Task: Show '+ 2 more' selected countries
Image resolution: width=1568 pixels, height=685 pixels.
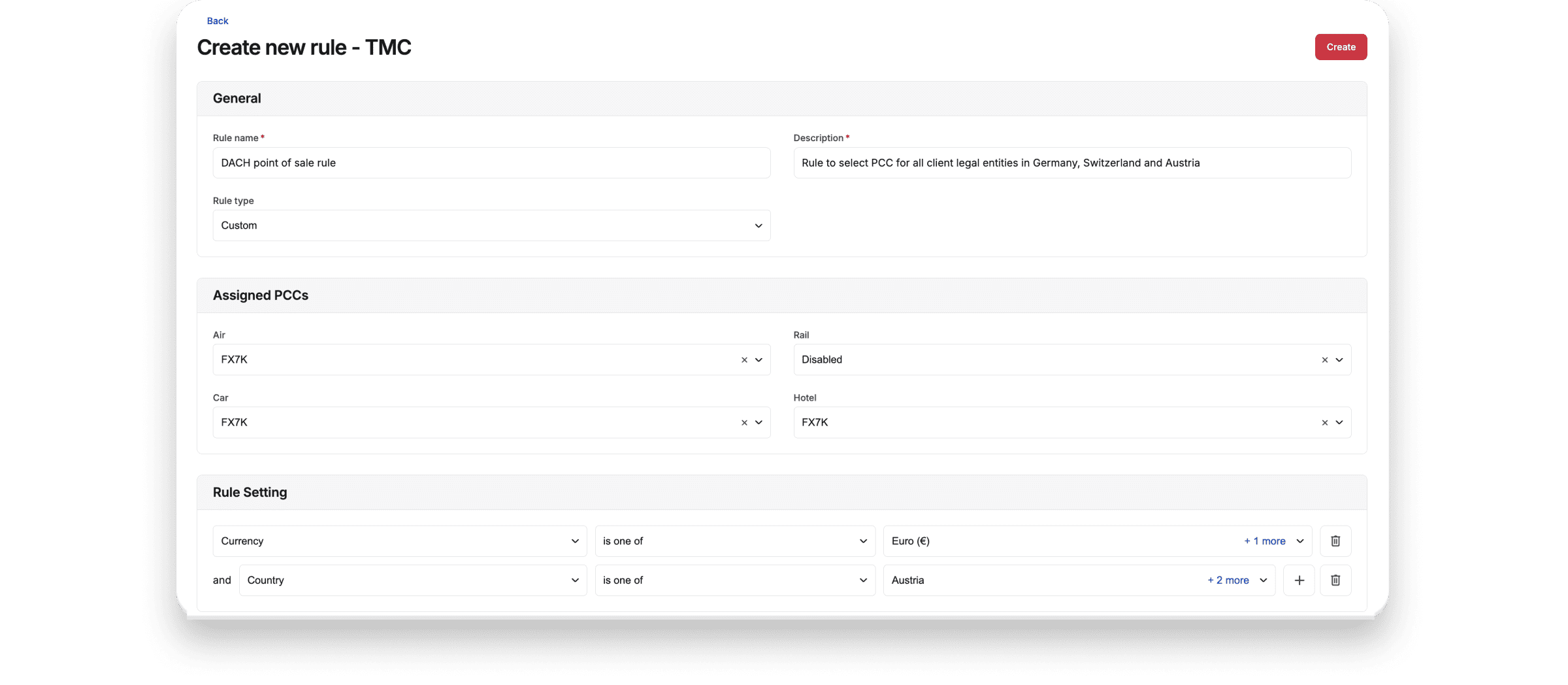Action: coord(1228,580)
